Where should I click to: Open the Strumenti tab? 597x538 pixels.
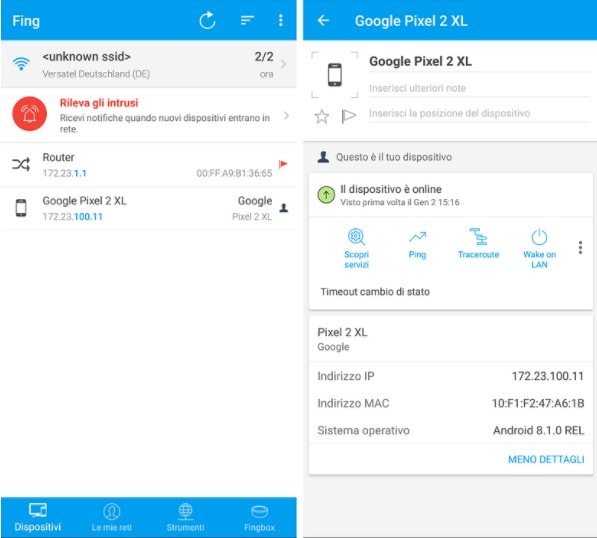(185, 517)
